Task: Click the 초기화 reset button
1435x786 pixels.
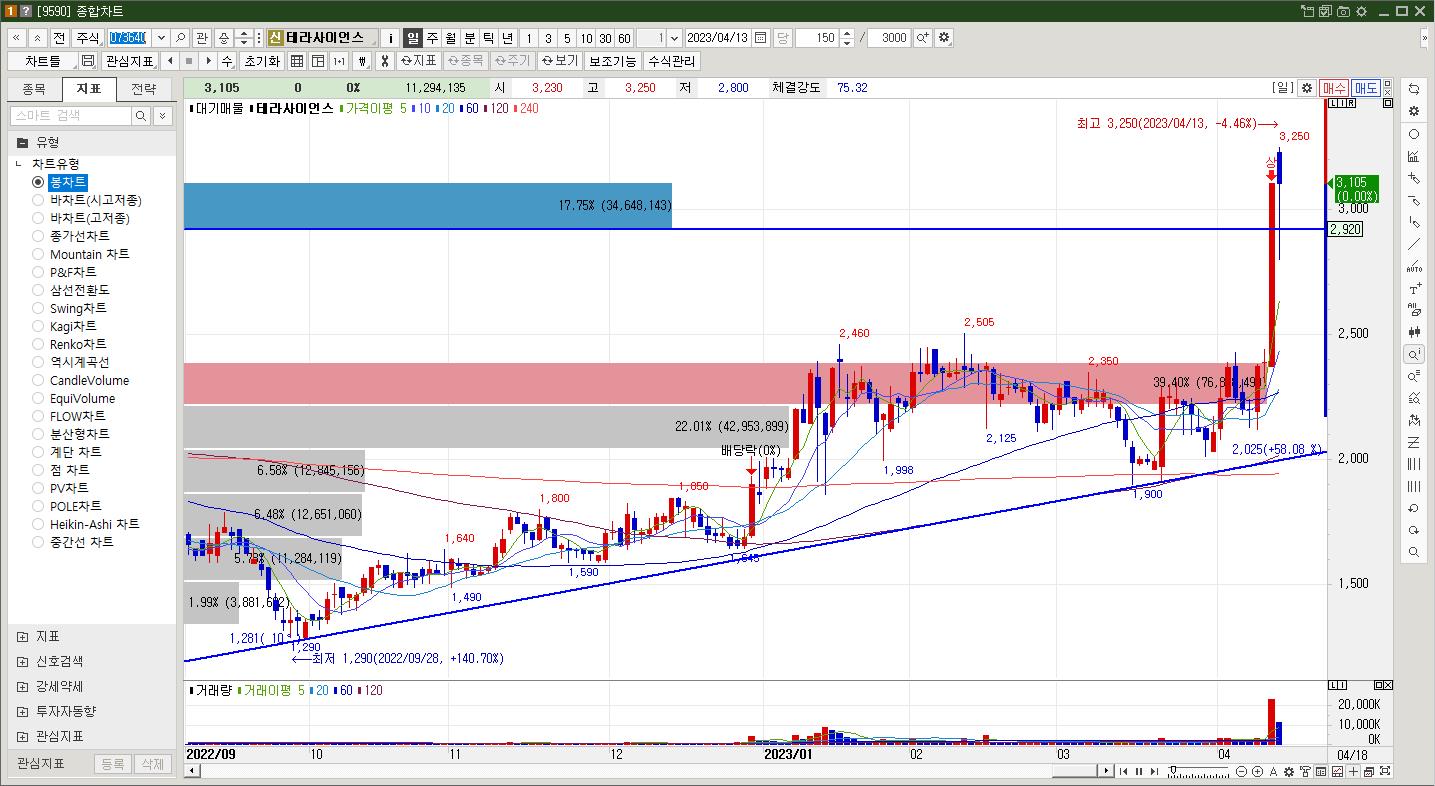Action: point(262,61)
